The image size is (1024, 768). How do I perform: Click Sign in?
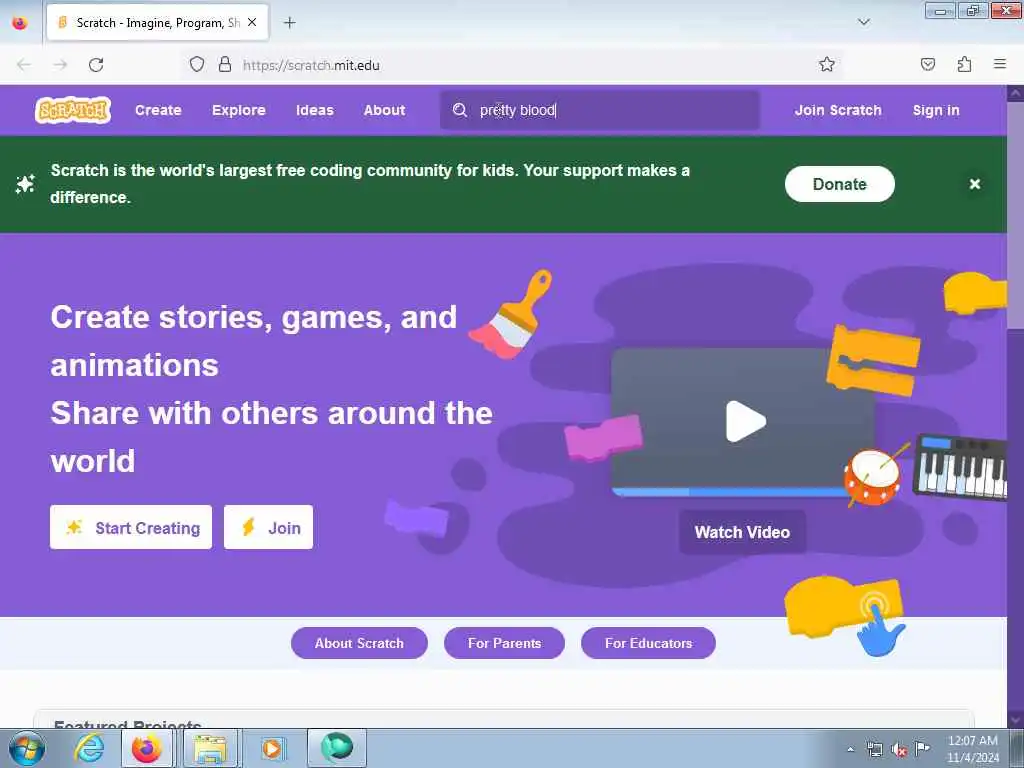pos(936,110)
